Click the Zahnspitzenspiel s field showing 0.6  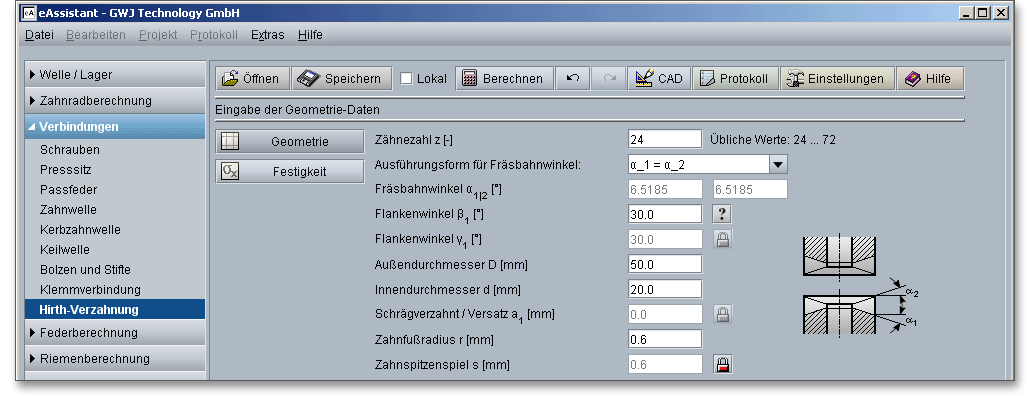pos(665,364)
